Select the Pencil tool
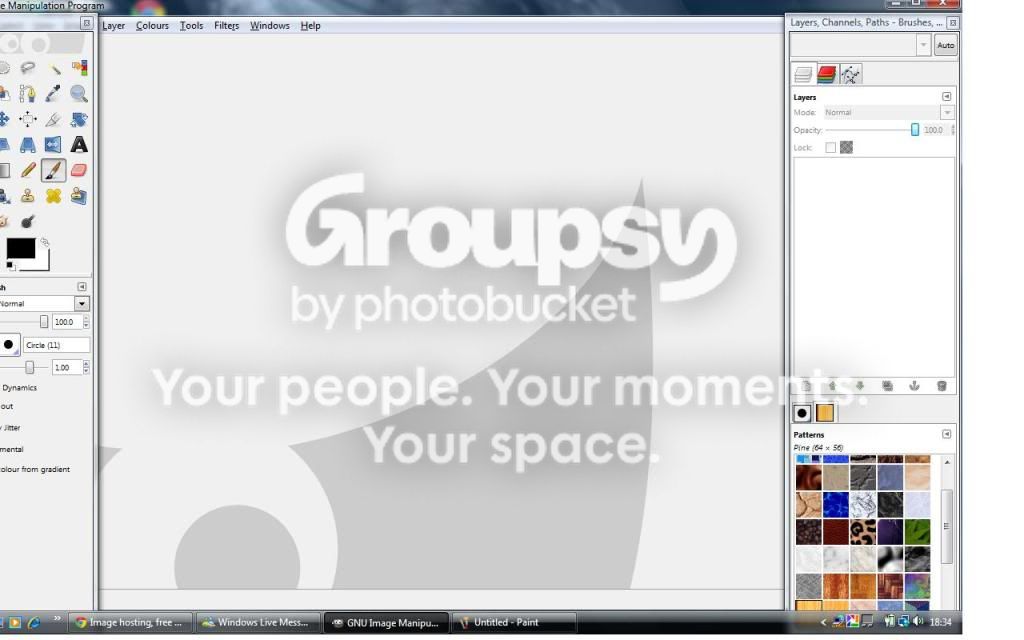 (x=27, y=170)
